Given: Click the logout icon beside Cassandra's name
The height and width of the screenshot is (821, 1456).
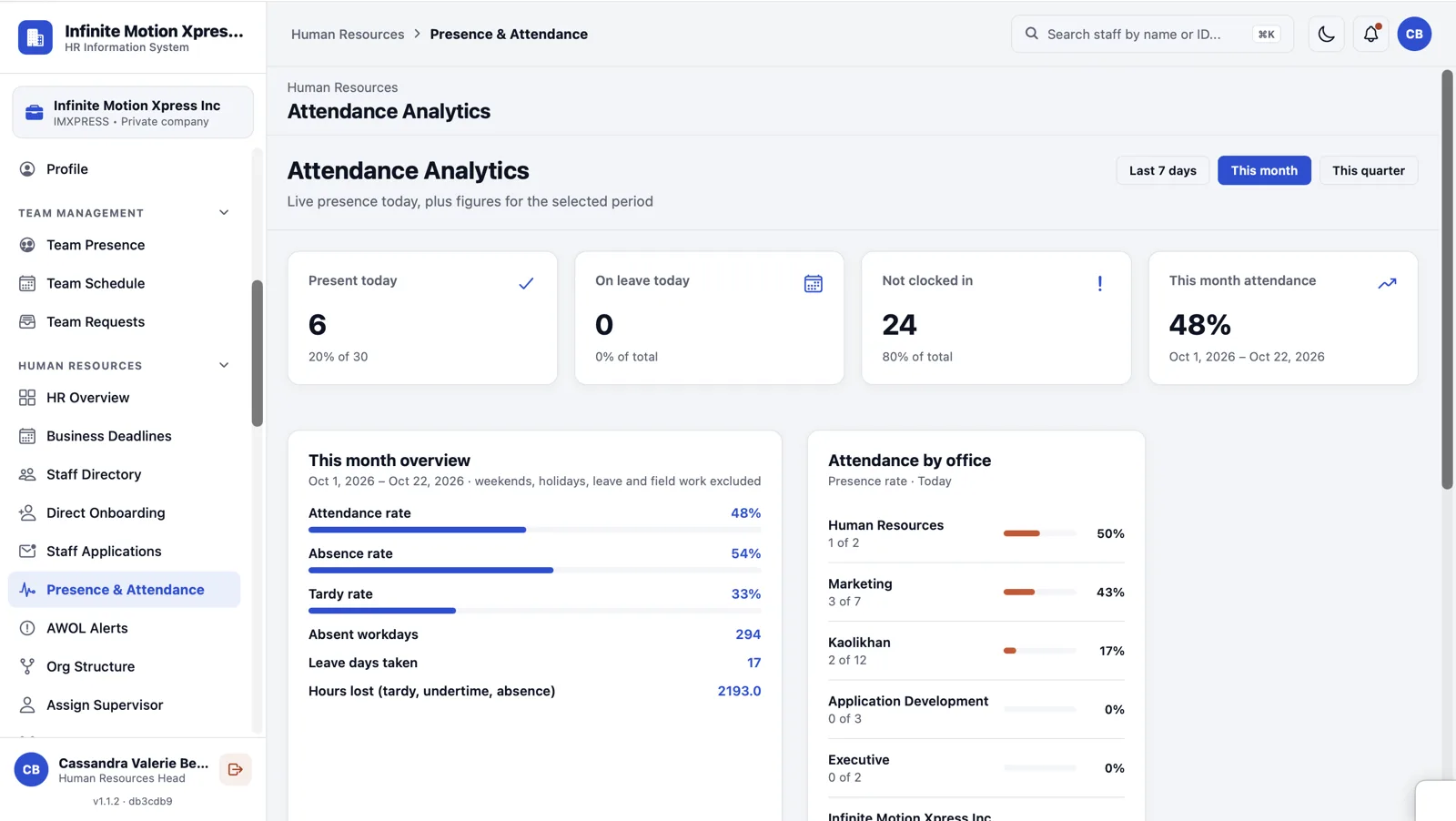Looking at the screenshot, I should [x=236, y=770].
